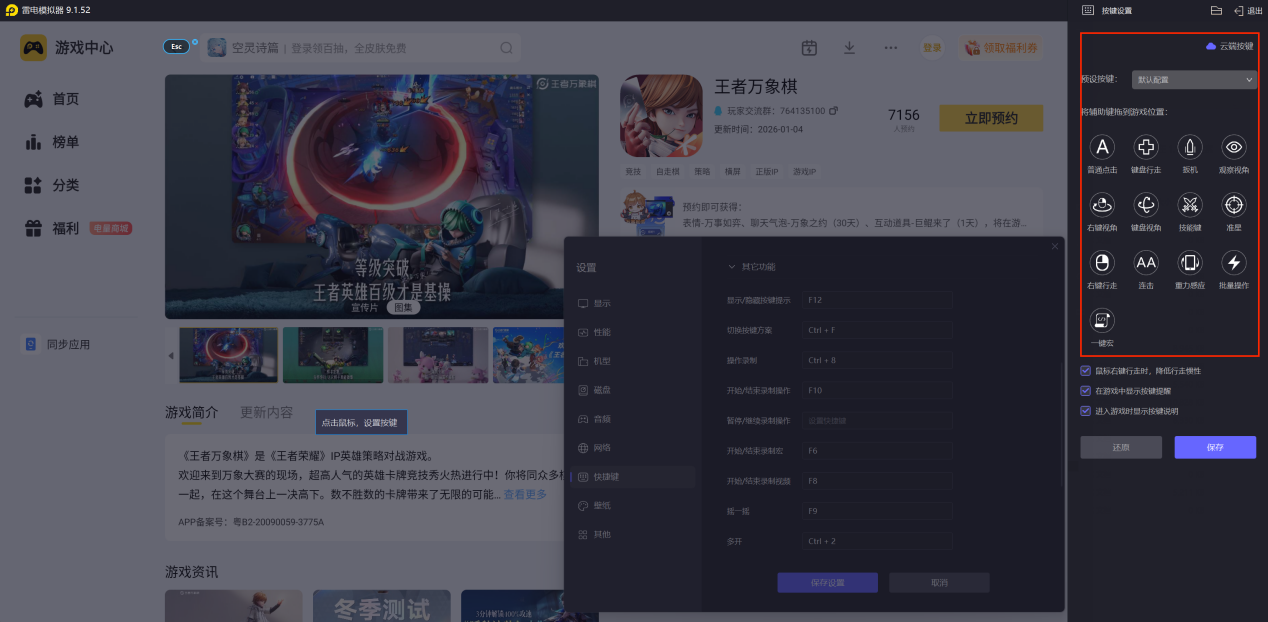
Task: Go to 分类 in Game Center sidebar
Action: tap(52, 185)
